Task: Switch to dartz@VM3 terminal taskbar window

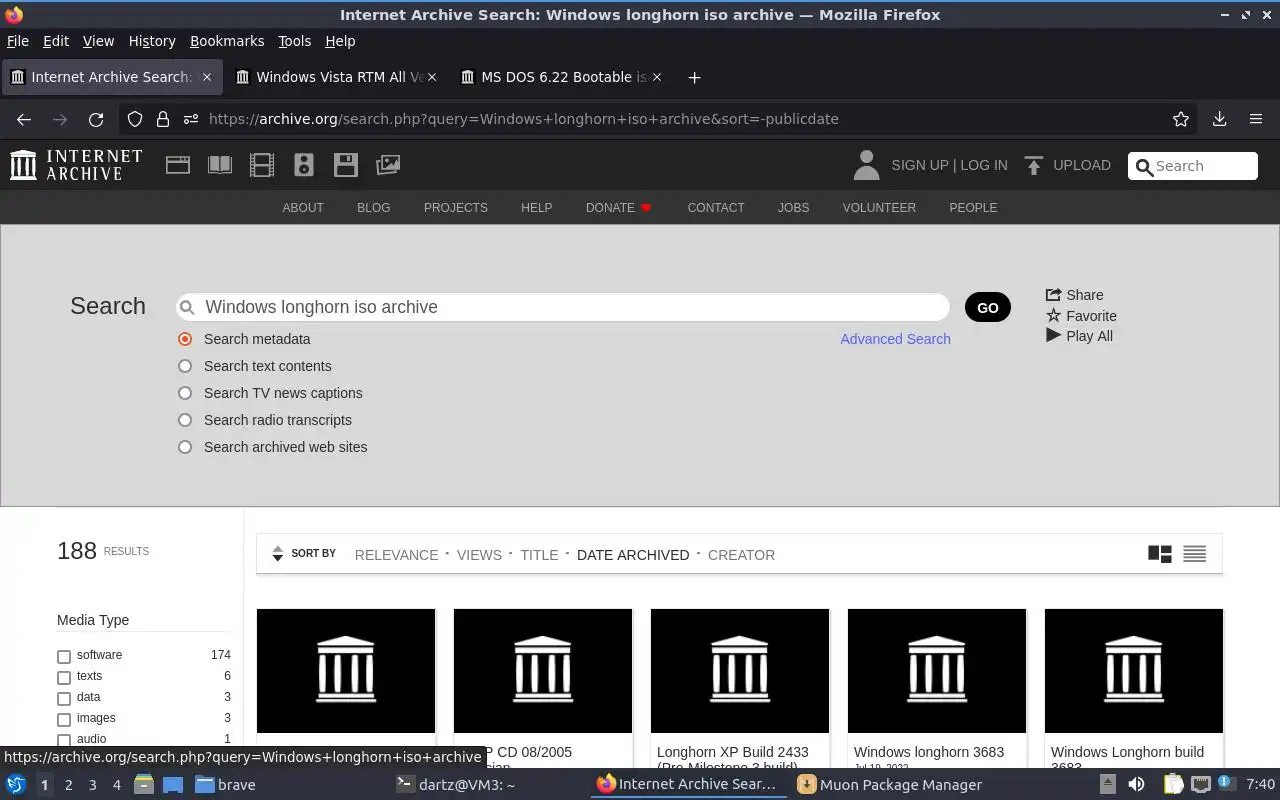Action: point(456,785)
